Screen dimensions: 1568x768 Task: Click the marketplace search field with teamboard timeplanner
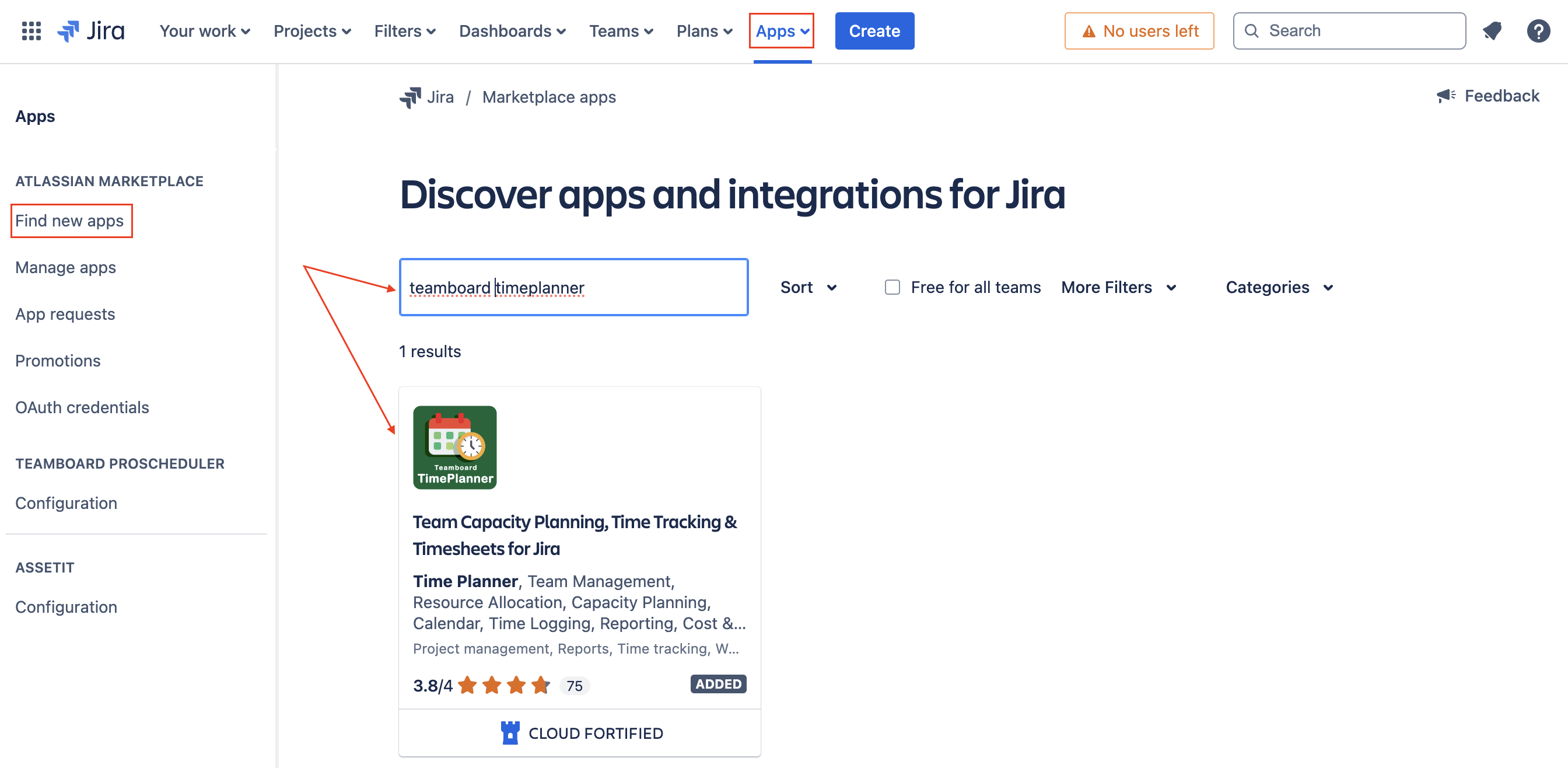pyautogui.click(x=573, y=287)
